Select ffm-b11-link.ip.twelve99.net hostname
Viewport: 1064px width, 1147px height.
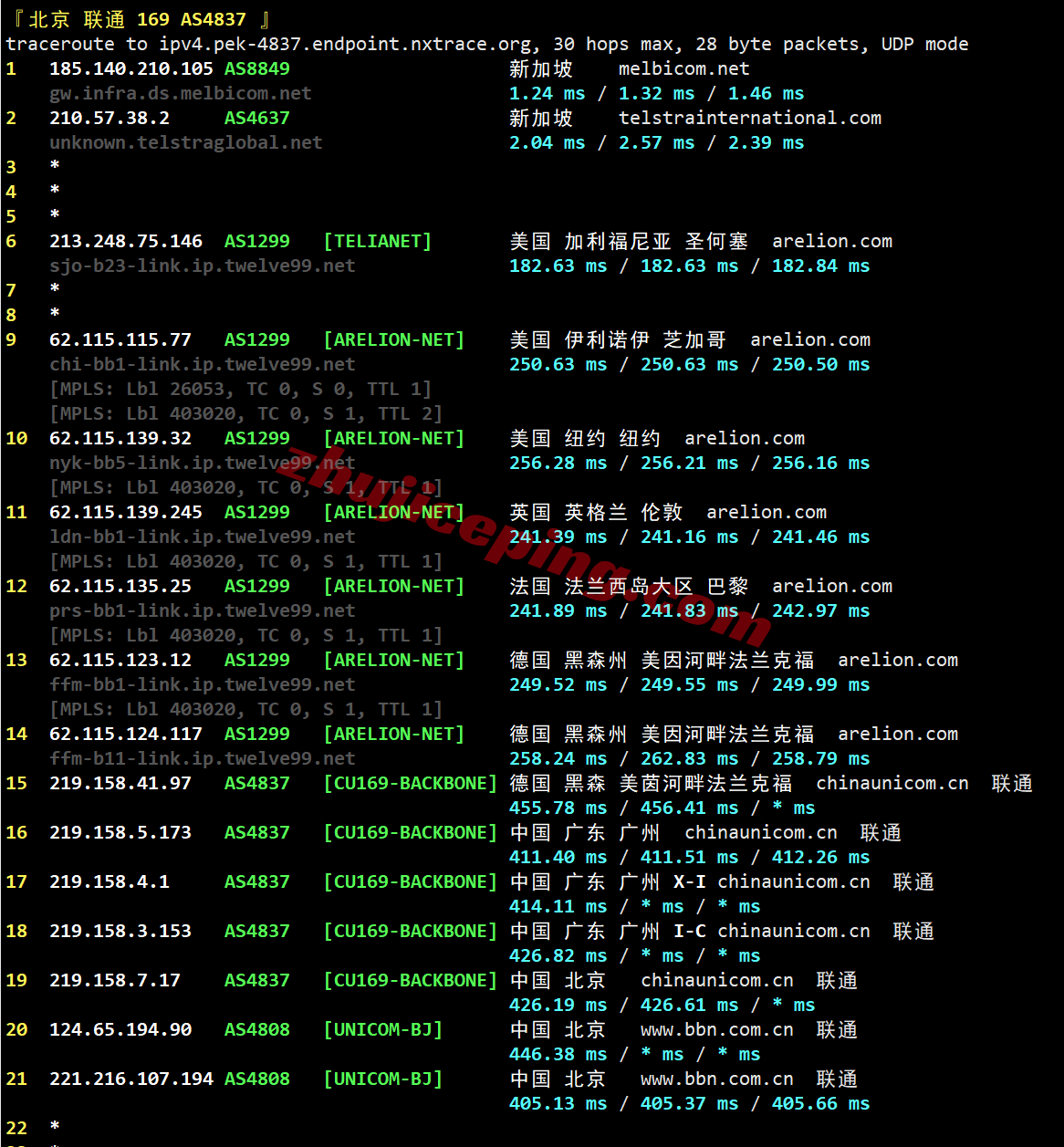pos(203,758)
